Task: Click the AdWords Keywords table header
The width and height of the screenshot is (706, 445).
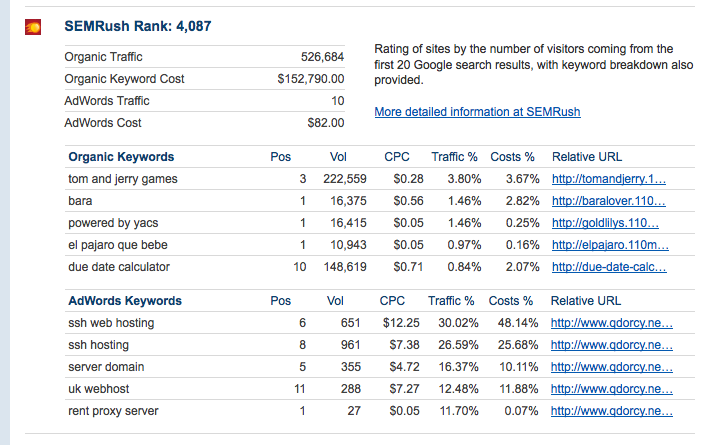Action: (125, 301)
